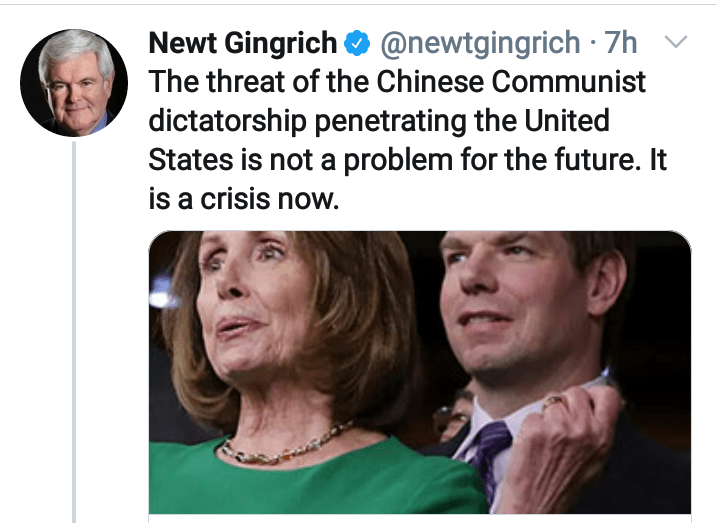Viewport: 716px width, 523px height.
Task: Click the "is a crisis now." text
Action: (244, 200)
